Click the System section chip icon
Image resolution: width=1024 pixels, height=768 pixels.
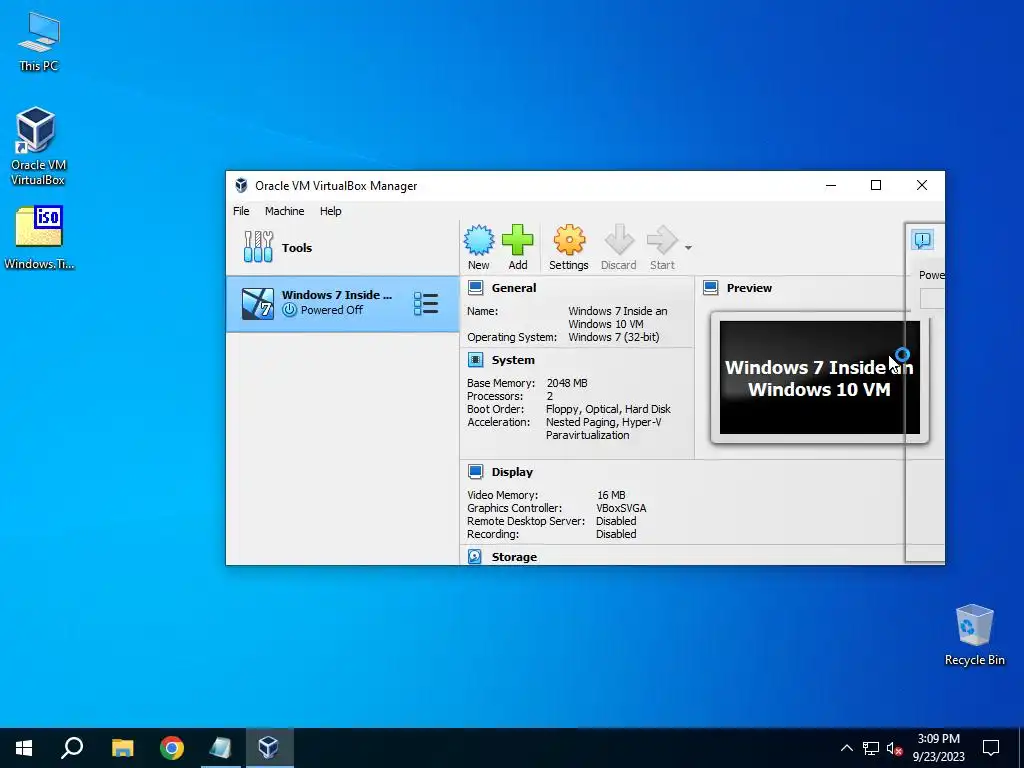click(475, 360)
